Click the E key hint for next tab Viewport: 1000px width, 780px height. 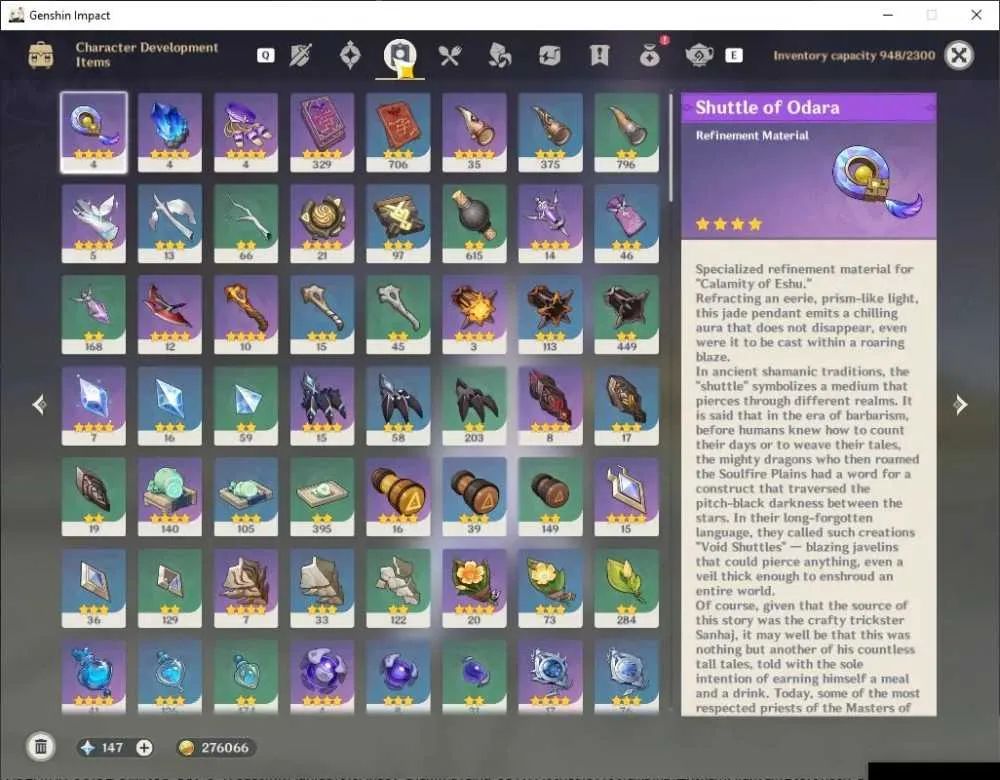(734, 55)
